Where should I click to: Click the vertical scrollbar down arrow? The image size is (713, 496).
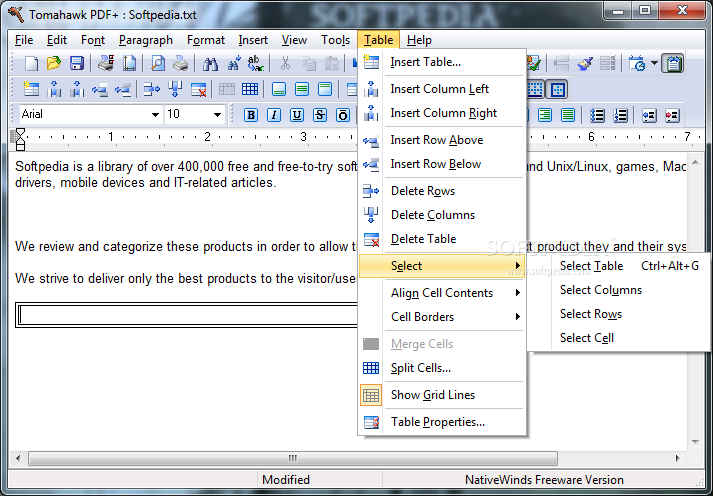(x=695, y=441)
